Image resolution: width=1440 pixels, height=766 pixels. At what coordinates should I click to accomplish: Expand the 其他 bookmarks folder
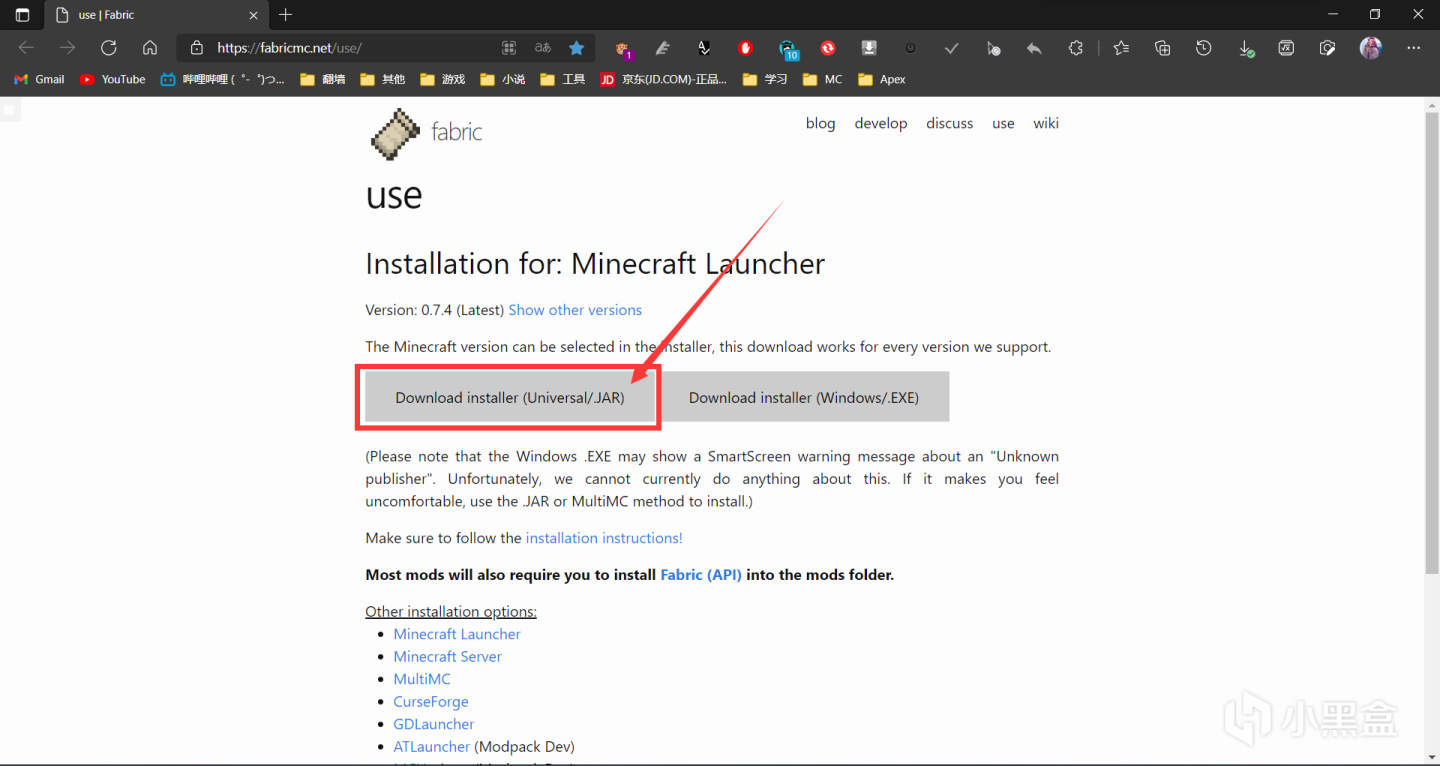tap(382, 79)
